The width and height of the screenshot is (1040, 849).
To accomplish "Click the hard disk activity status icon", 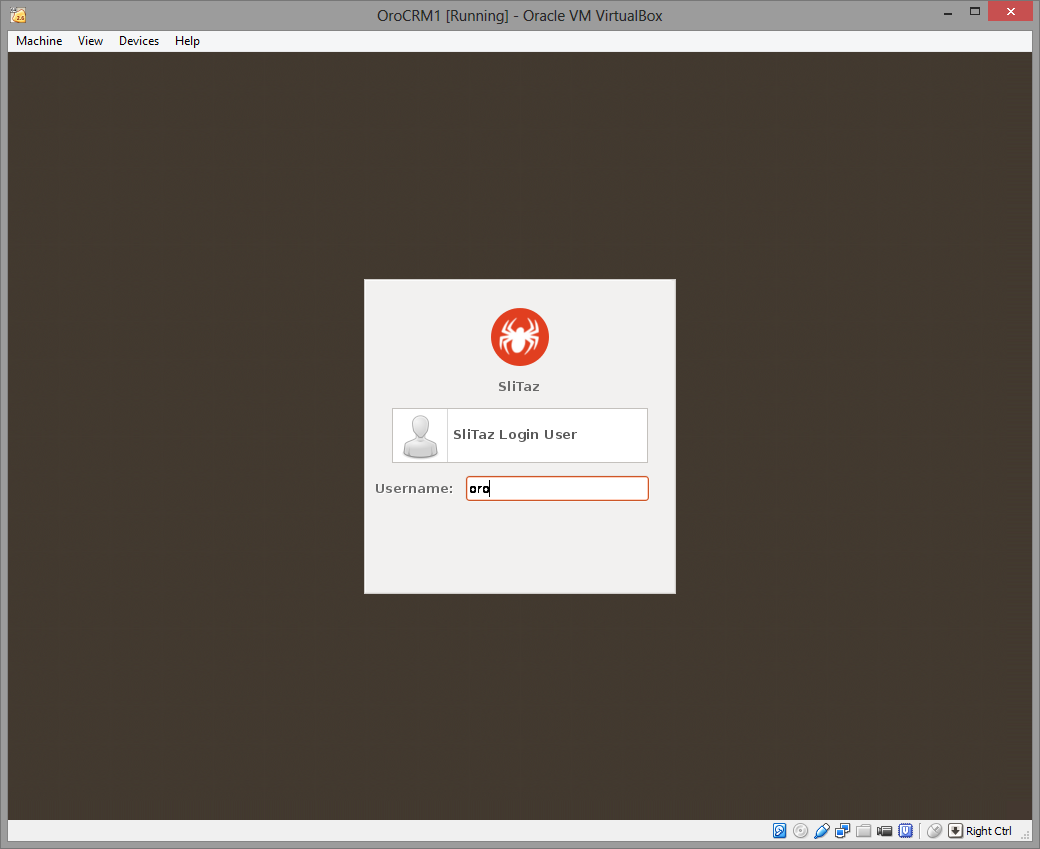I will (x=779, y=830).
